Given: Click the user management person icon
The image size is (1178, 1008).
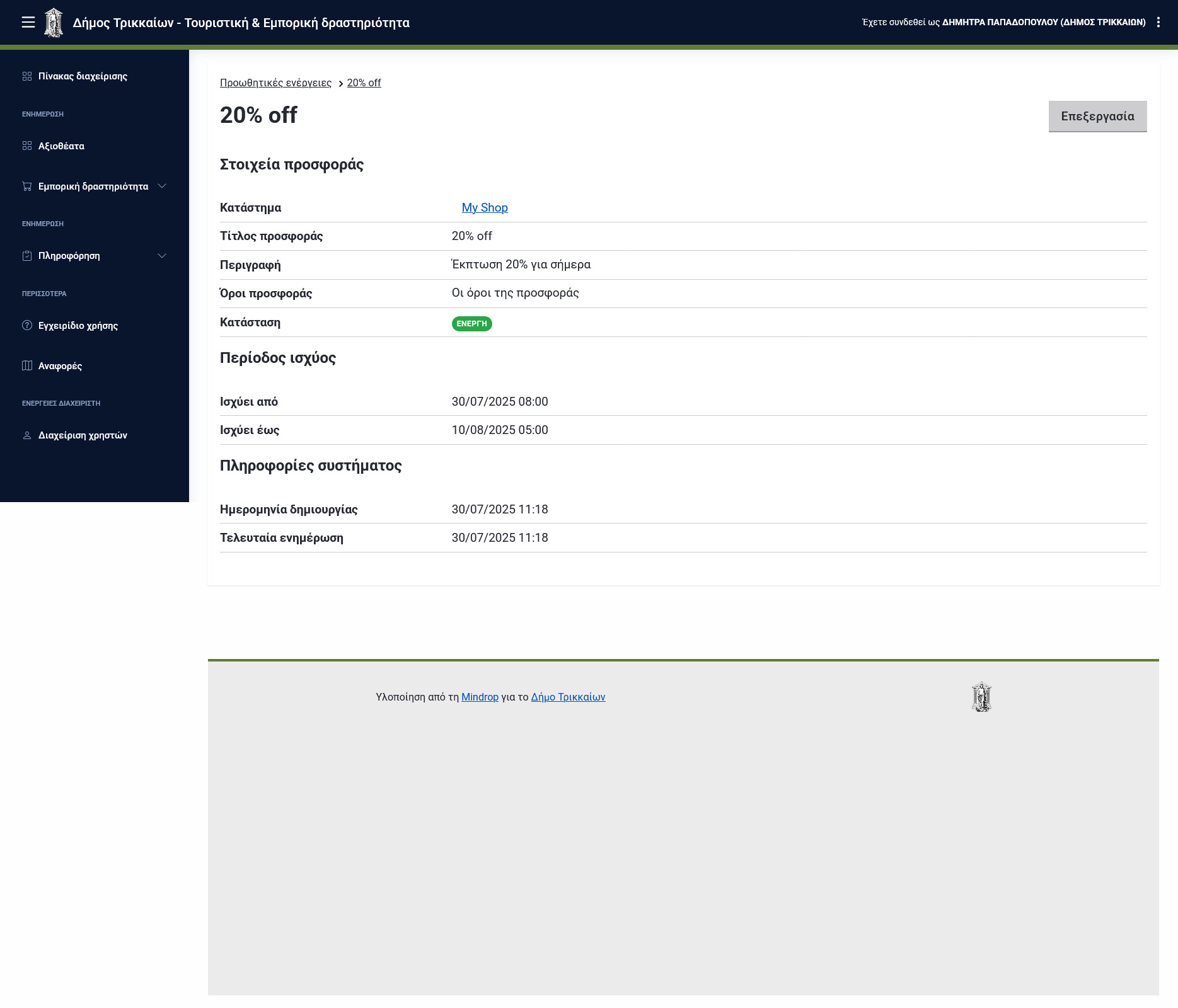Looking at the screenshot, I should click(27, 435).
